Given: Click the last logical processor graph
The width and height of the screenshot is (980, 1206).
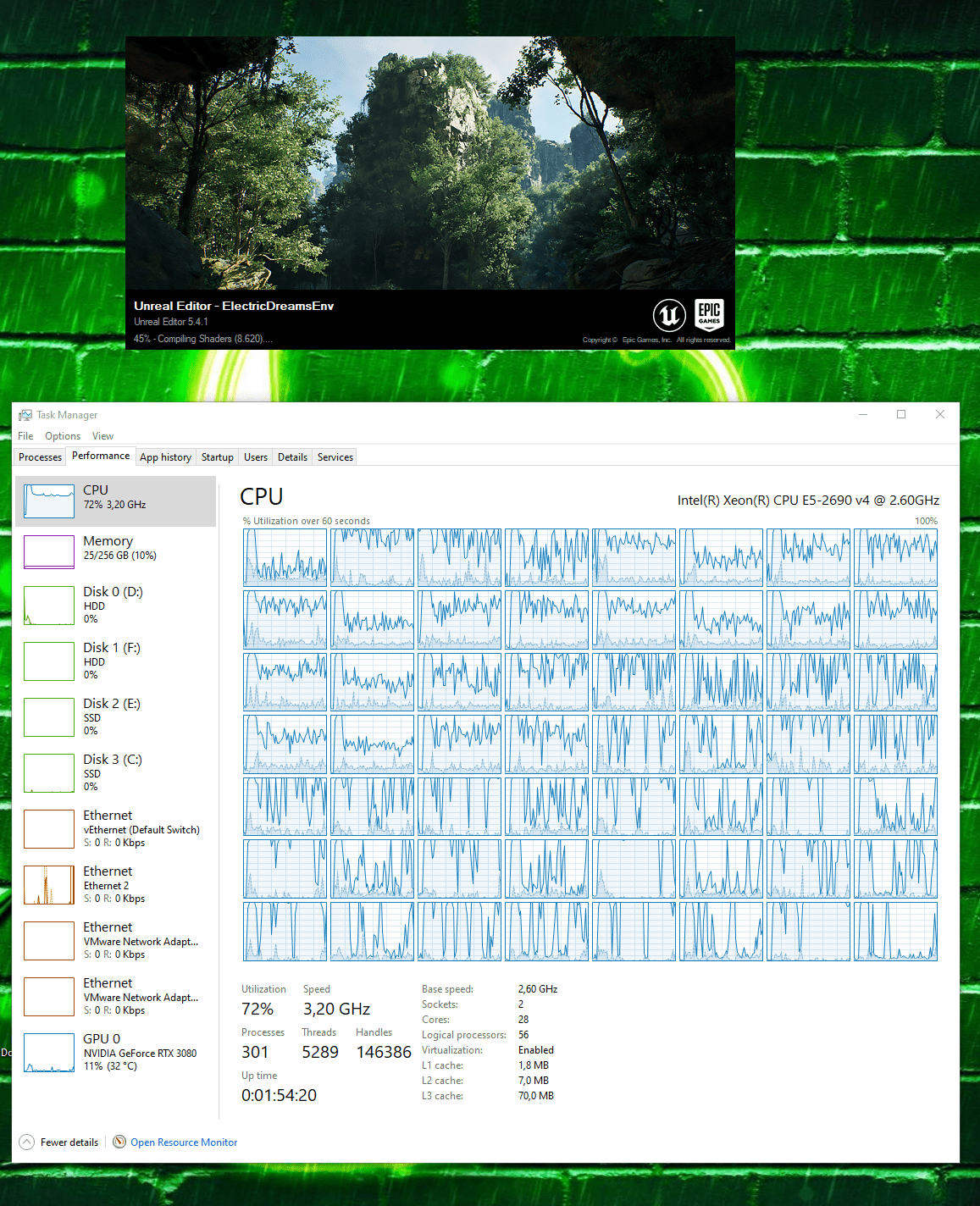Looking at the screenshot, I should tap(895, 932).
